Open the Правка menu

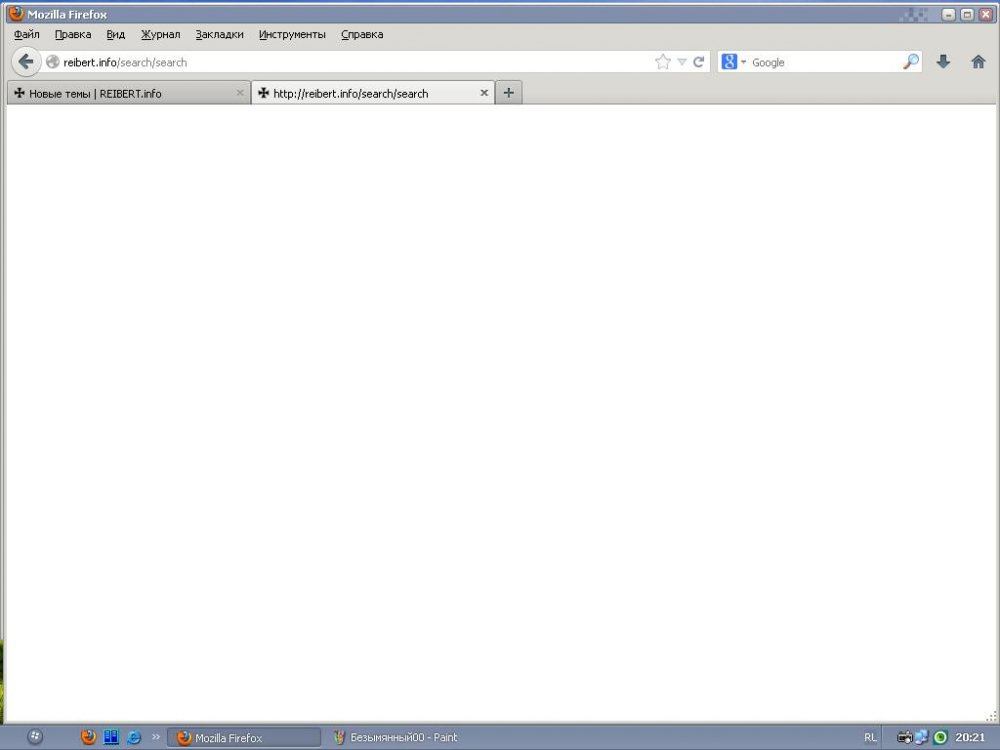pyautogui.click(x=73, y=34)
